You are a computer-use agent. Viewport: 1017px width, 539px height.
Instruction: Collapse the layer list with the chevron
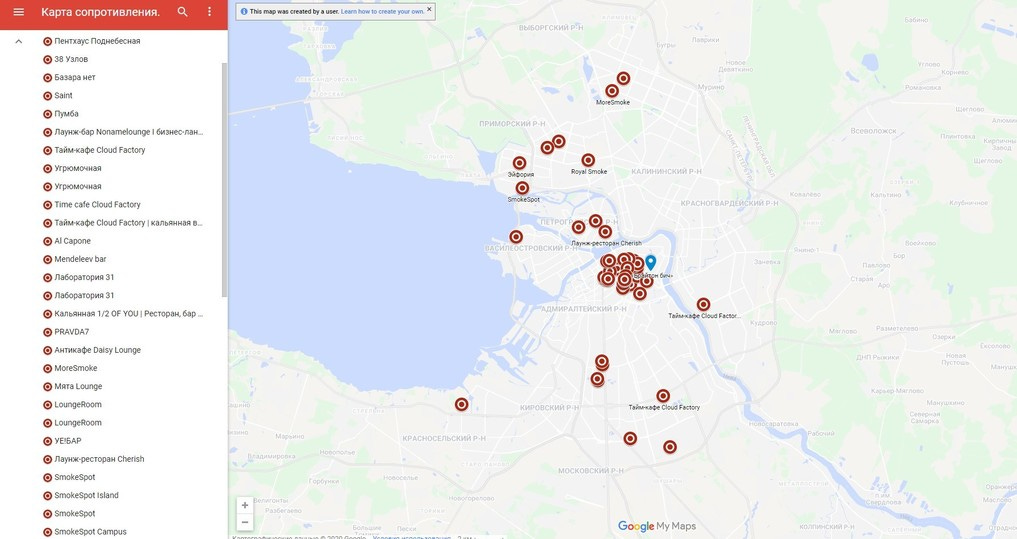[19, 41]
